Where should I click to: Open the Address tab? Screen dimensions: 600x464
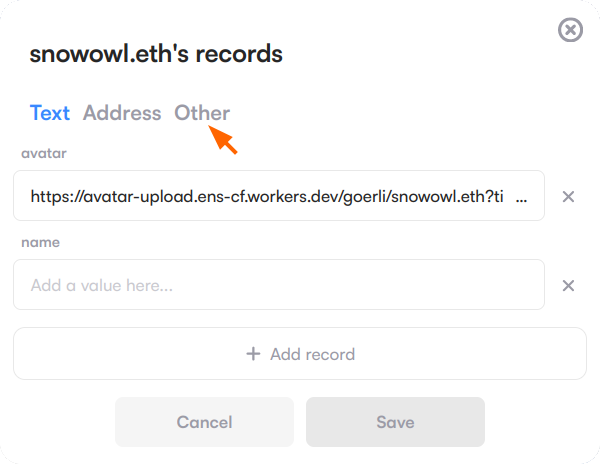tap(122, 113)
